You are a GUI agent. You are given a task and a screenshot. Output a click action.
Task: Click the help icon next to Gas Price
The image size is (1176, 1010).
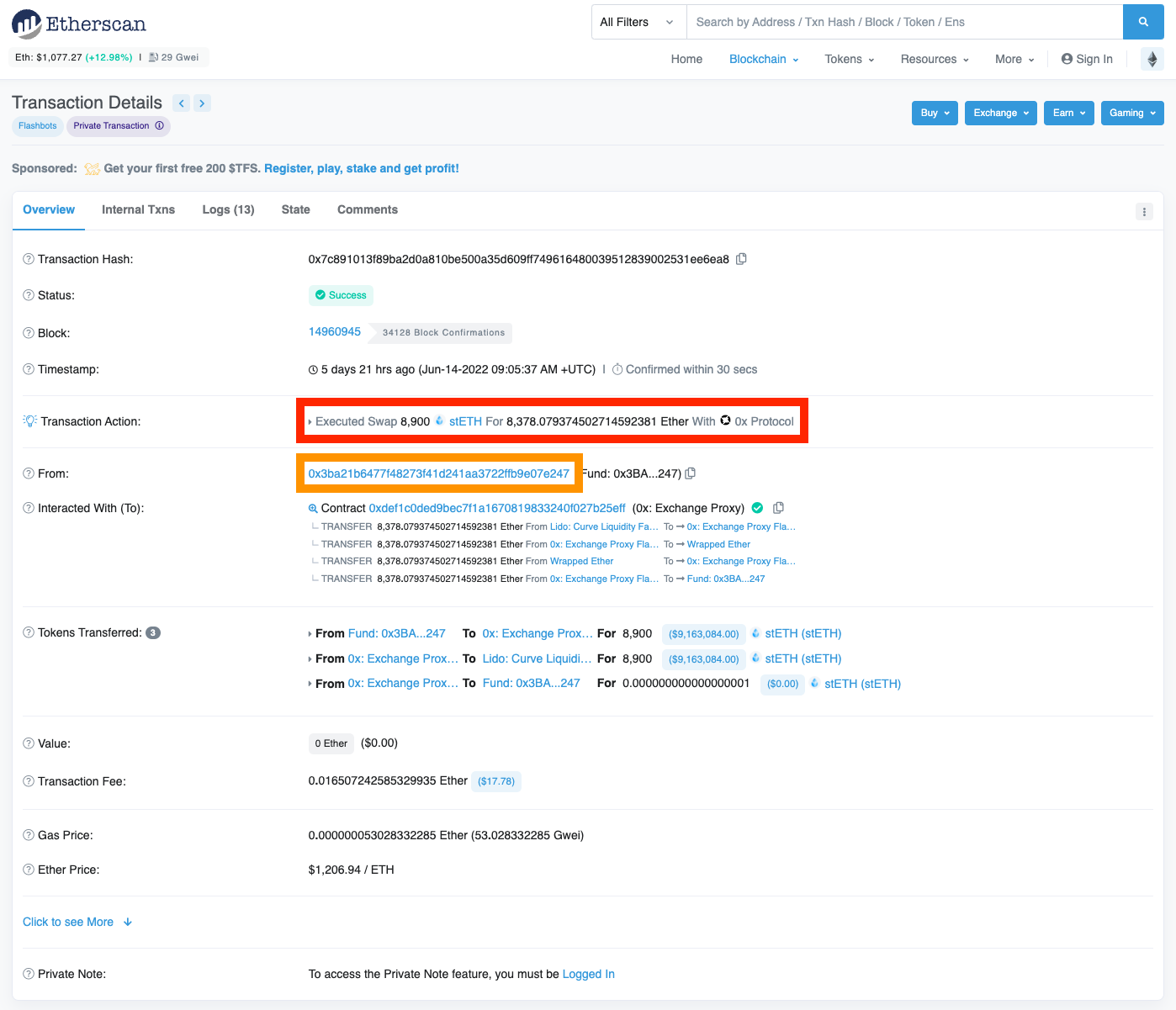tap(29, 835)
